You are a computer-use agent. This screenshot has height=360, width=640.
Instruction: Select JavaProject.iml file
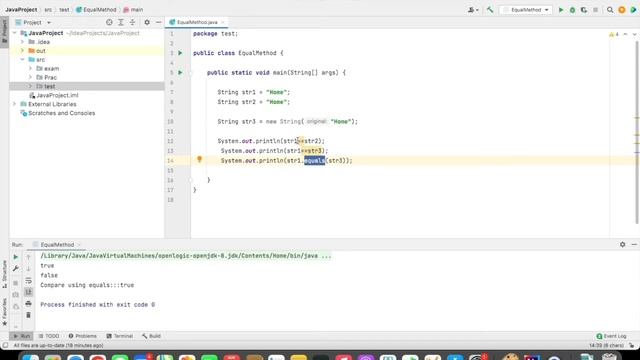click(x=57, y=95)
